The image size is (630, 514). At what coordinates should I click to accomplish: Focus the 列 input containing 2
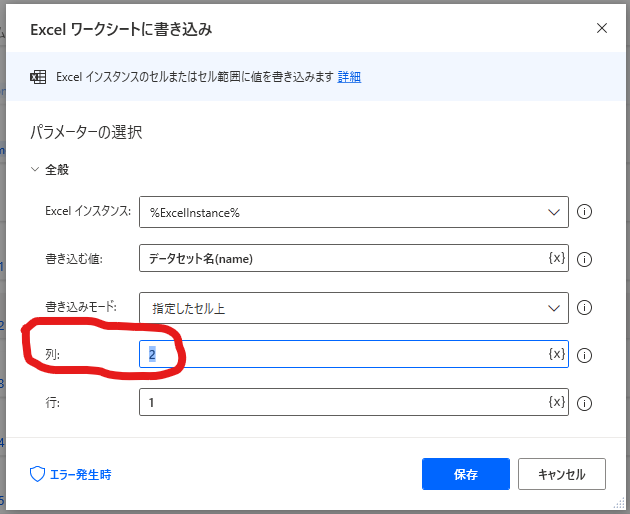tap(344, 354)
